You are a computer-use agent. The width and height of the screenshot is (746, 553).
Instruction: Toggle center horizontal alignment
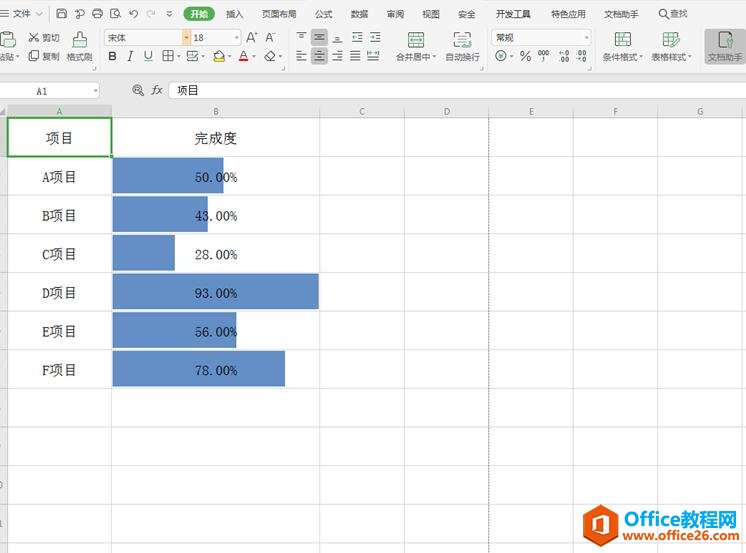319,56
